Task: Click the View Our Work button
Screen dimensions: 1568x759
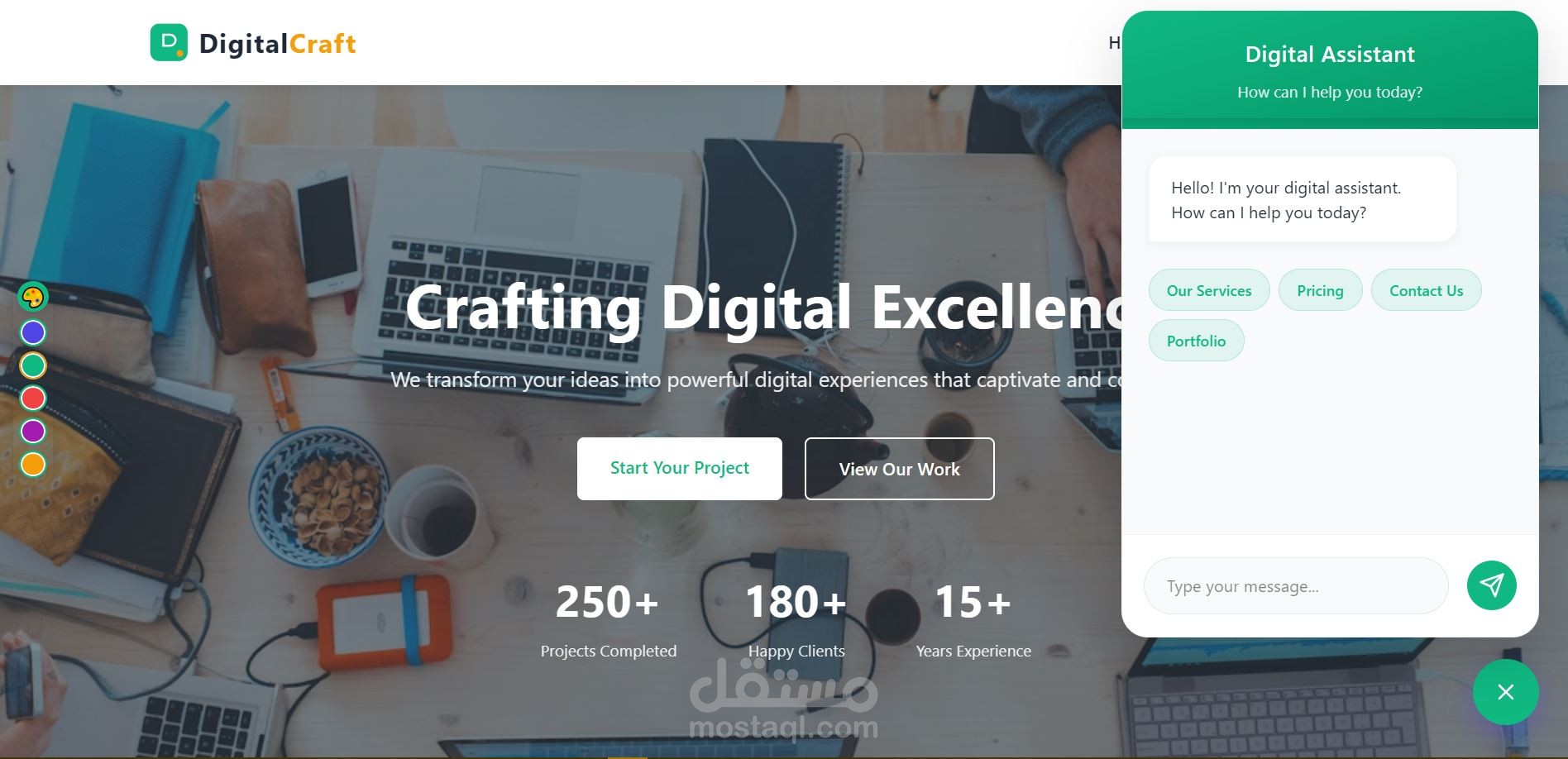Action: (900, 469)
